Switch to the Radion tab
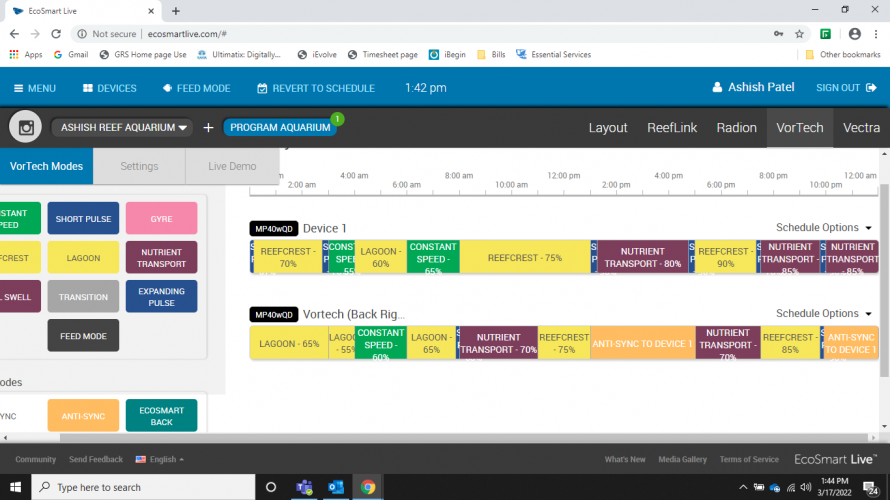 (736, 128)
